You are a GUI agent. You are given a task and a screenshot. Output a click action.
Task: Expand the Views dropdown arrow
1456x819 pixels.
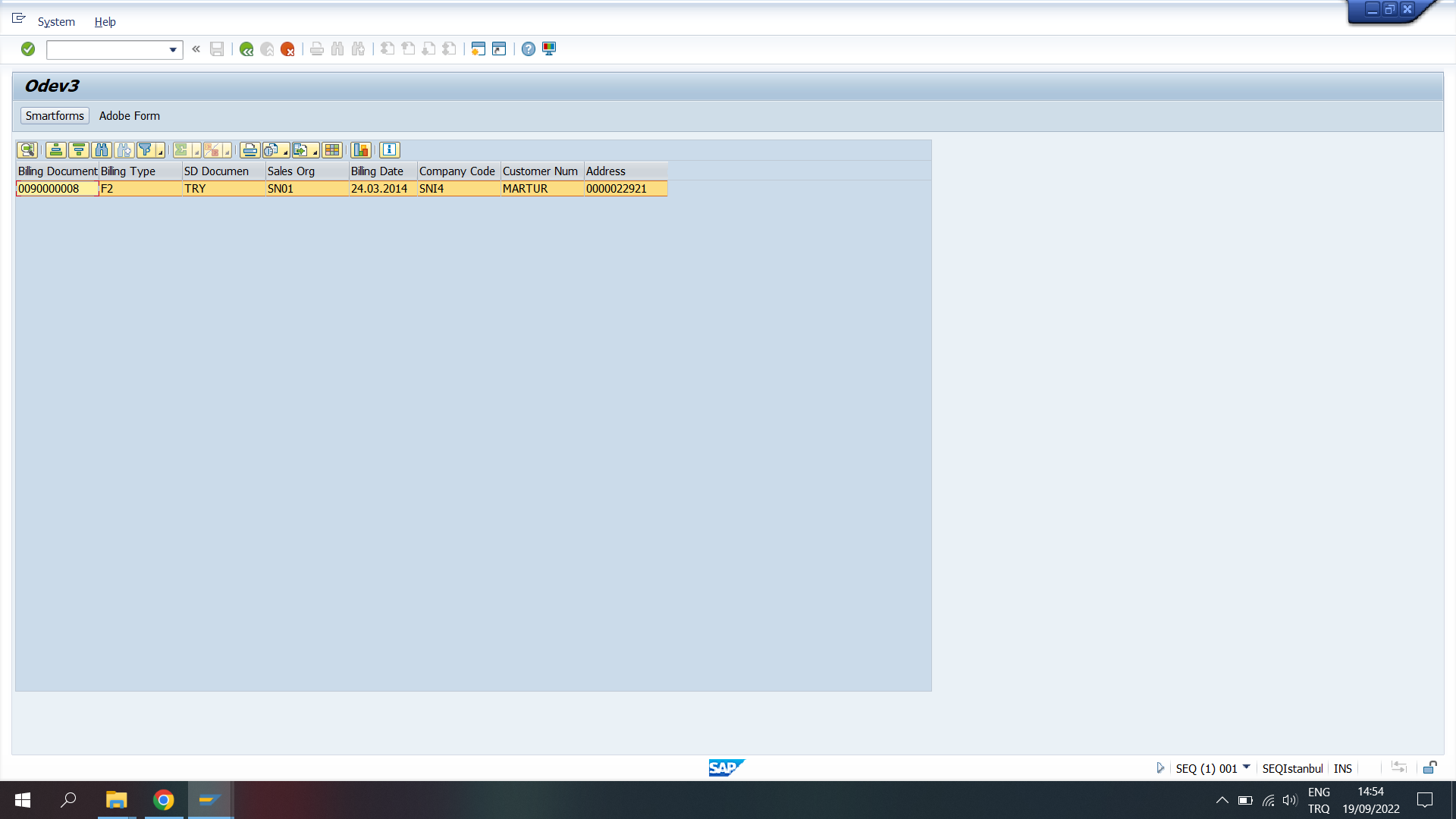[x=285, y=152]
